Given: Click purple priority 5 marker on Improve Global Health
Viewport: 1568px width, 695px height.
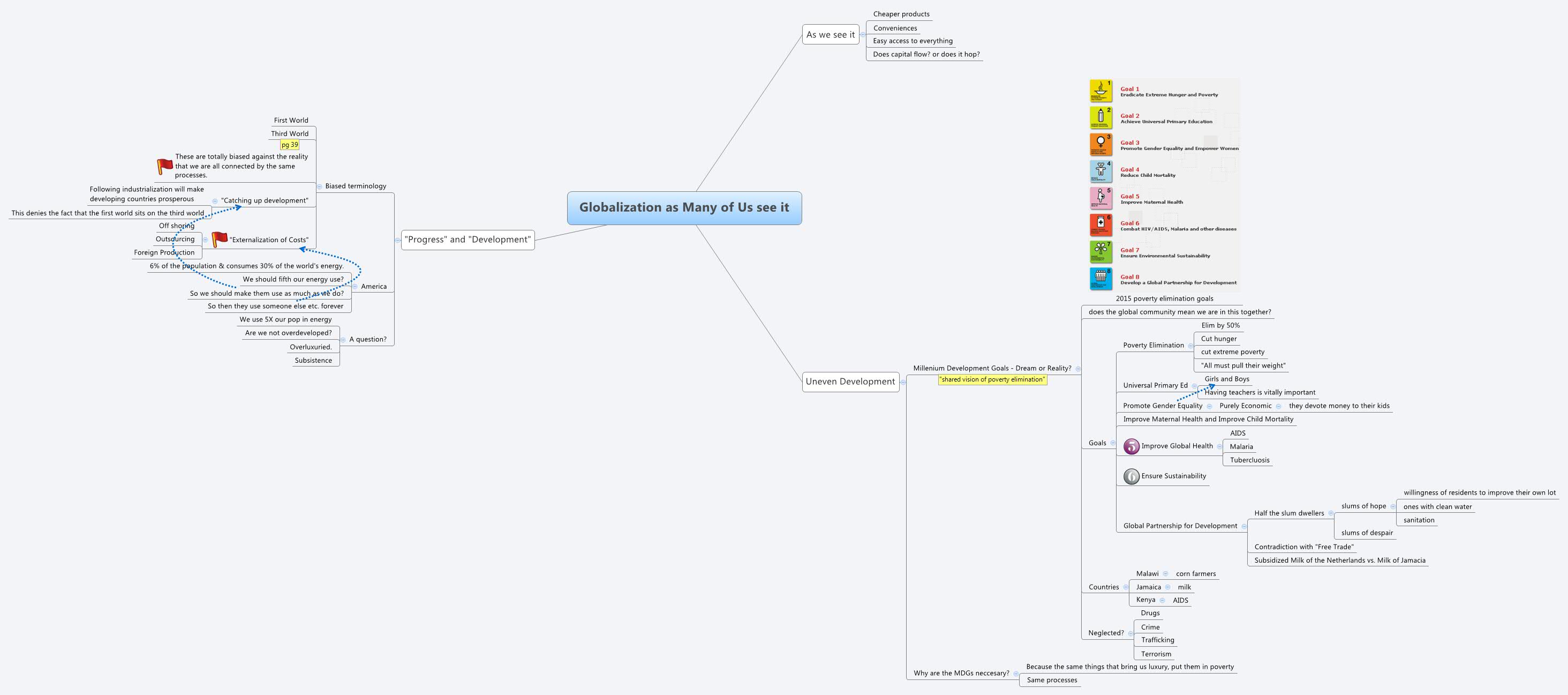Looking at the screenshot, I should pyautogui.click(x=1131, y=446).
